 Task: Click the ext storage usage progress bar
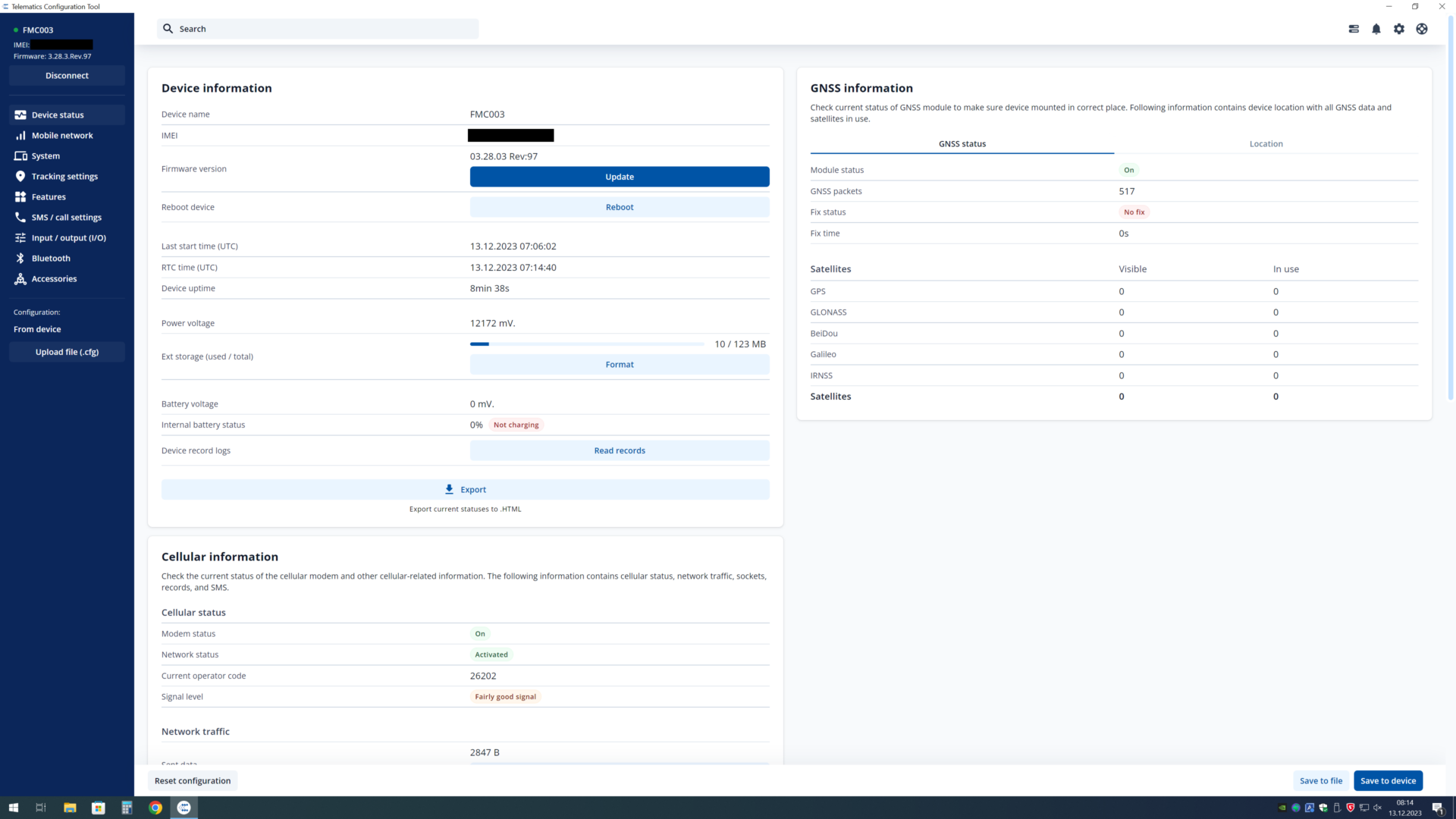coord(587,344)
